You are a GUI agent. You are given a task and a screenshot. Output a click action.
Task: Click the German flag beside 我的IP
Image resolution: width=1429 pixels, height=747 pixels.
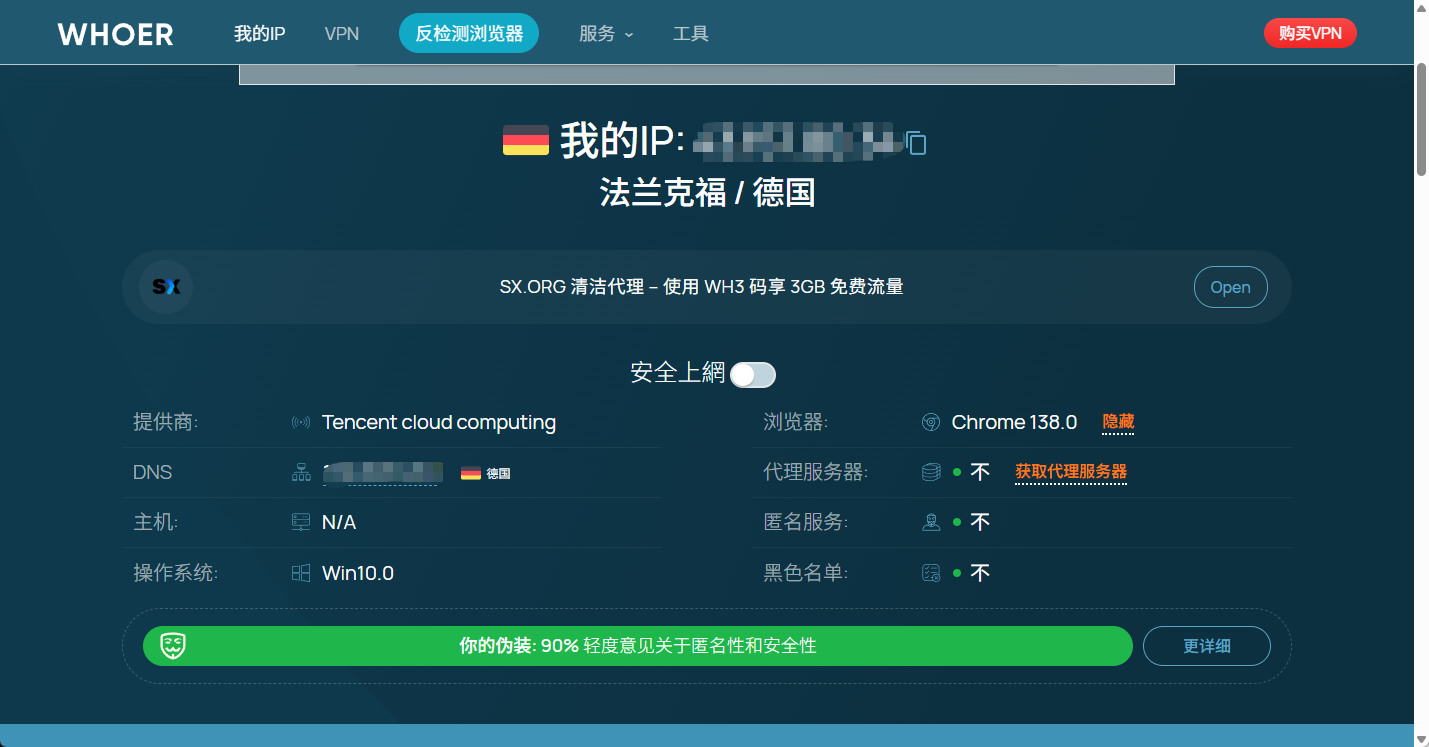click(x=526, y=140)
